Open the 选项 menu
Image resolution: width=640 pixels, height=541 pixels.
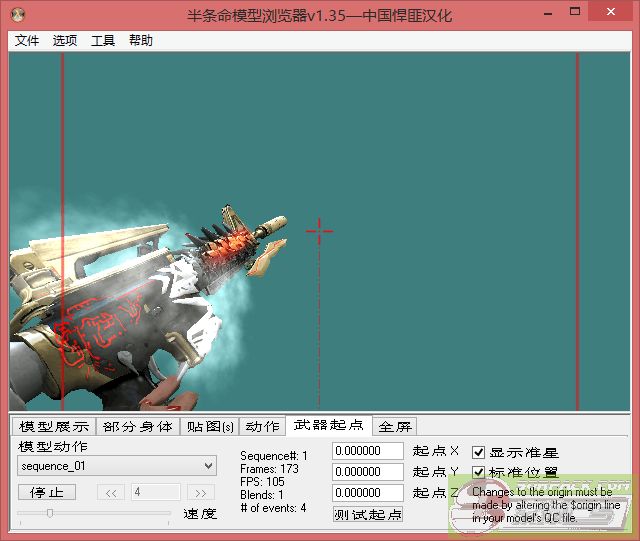(x=65, y=41)
